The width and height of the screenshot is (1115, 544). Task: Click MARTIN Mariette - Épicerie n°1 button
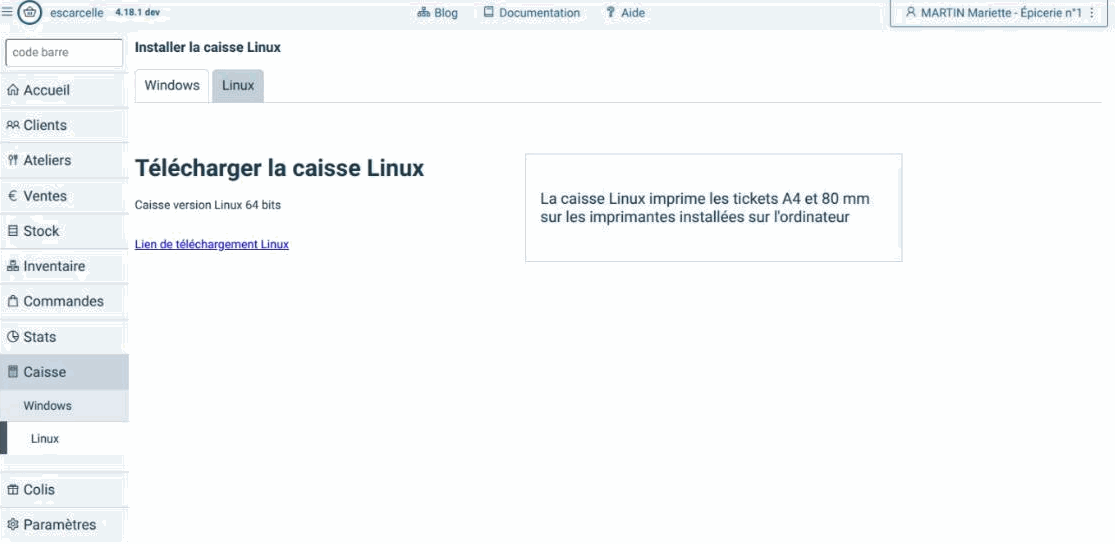(x=1001, y=13)
